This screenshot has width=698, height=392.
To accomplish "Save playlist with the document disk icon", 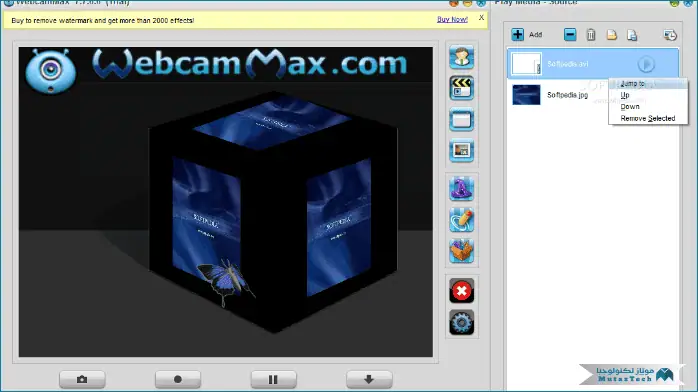I will [632, 35].
